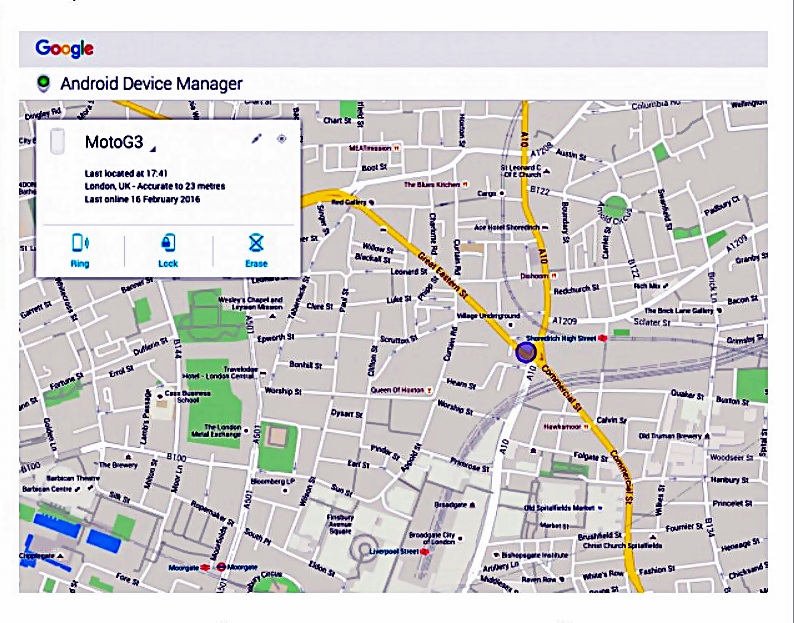Click the Ace Hotel Shoreditch marker icon
The height and width of the screenshot is (623, 794).
[x=545, y=228]
